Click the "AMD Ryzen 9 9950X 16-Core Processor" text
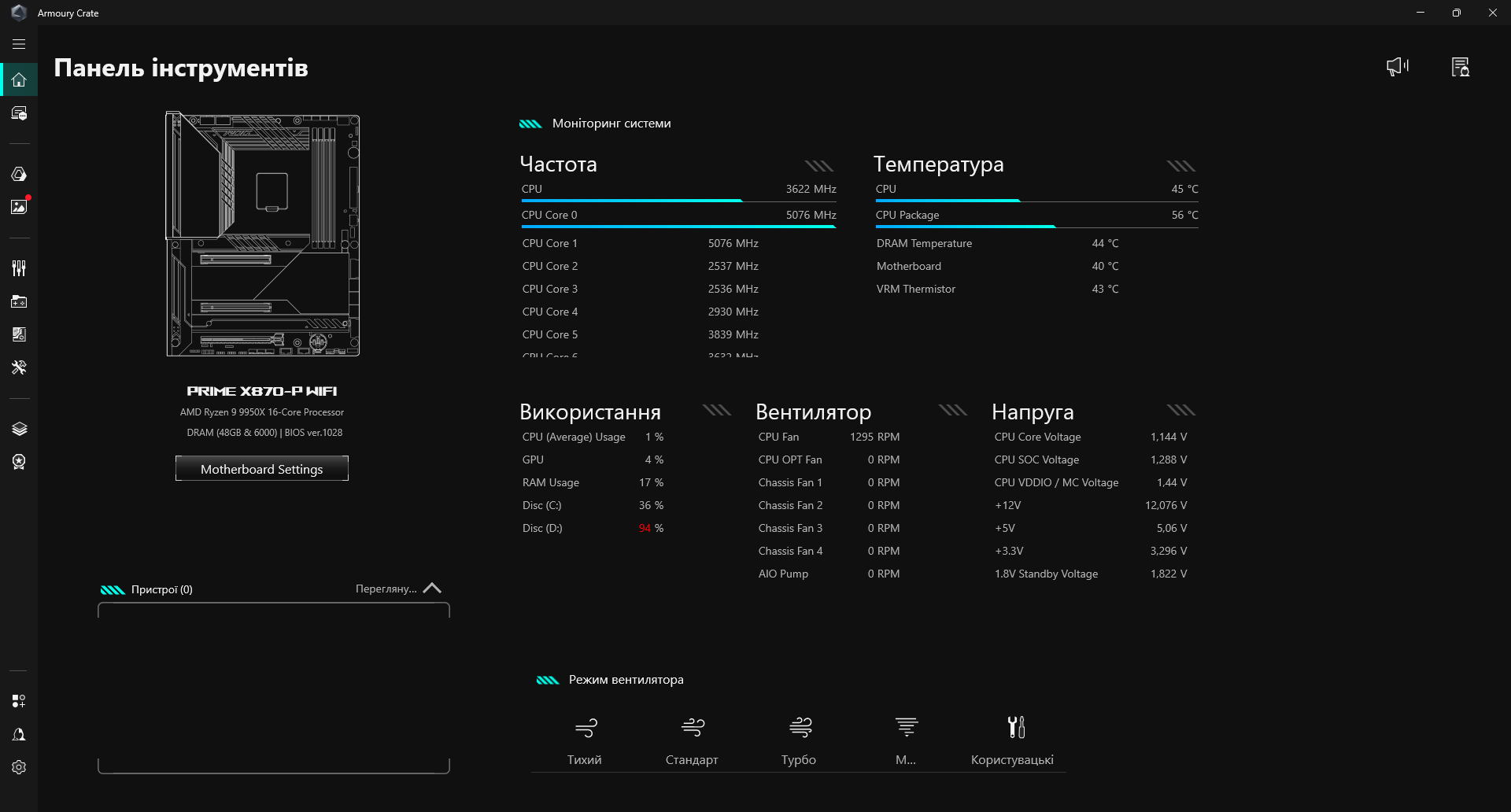Screen dimensions: 1511x812 (262, 412)
